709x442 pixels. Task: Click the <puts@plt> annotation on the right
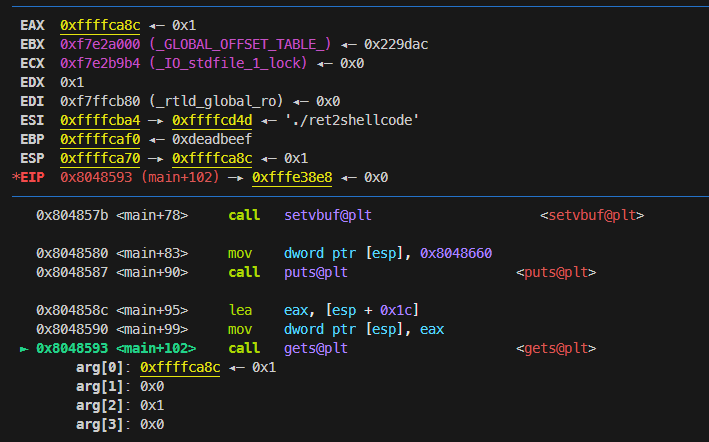click(x=556, y=272)
